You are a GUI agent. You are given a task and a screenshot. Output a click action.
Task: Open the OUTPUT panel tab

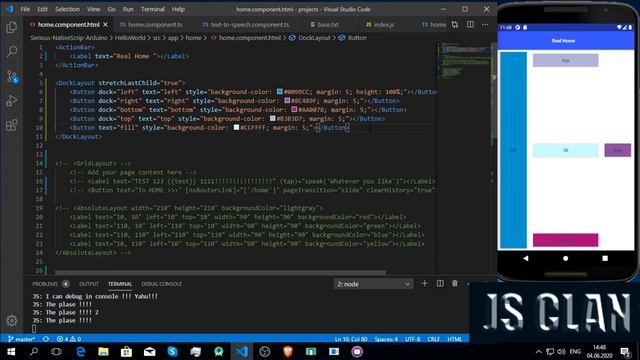click(x=89, y=284)
